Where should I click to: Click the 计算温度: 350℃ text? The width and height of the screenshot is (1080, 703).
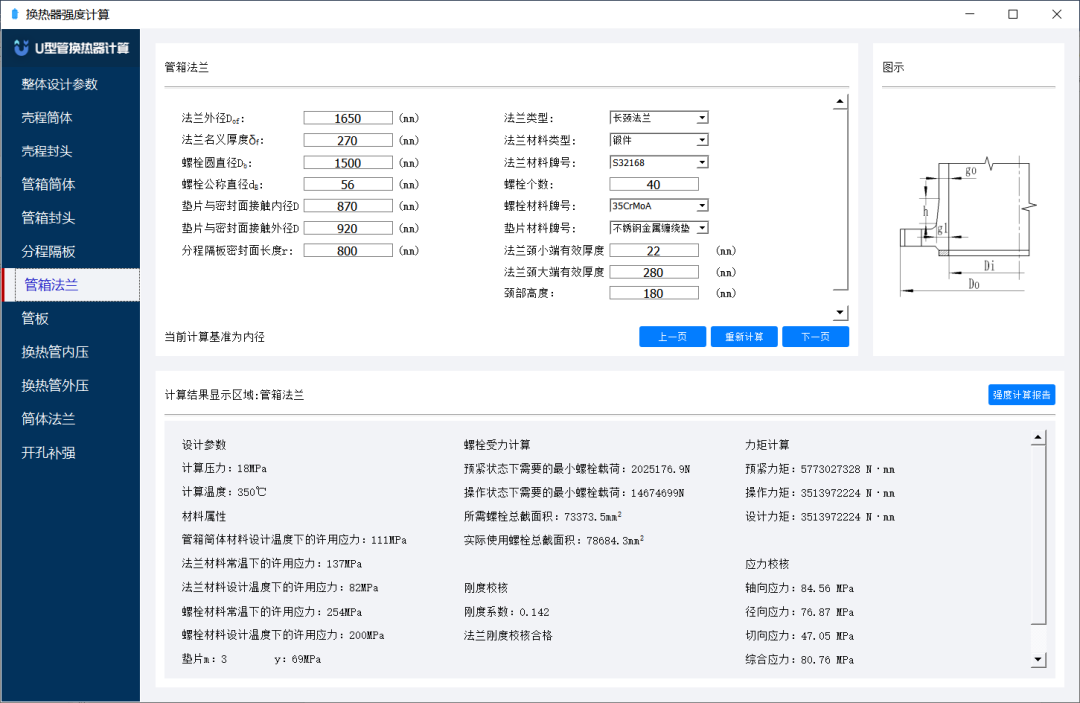click(224, 492)
